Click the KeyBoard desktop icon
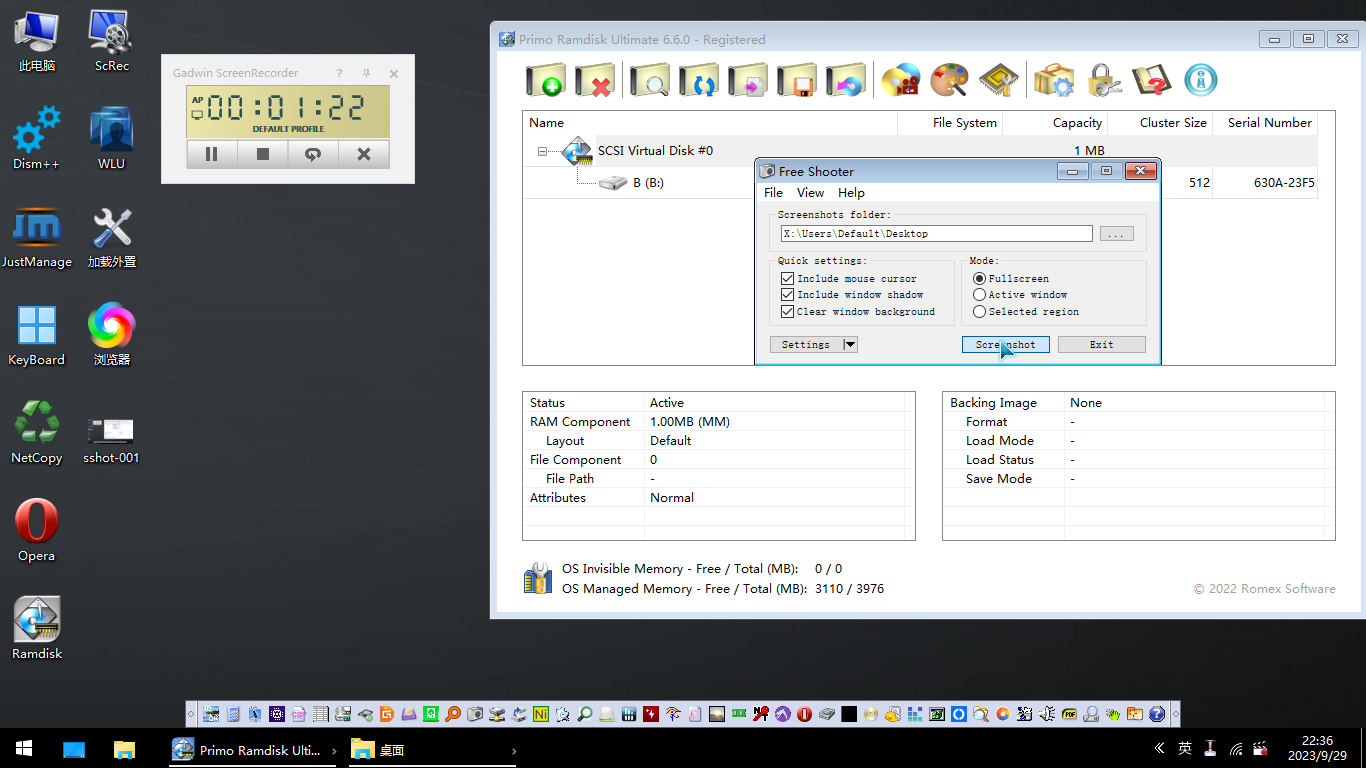1366x768 pixels. click(x=36, y=334)
